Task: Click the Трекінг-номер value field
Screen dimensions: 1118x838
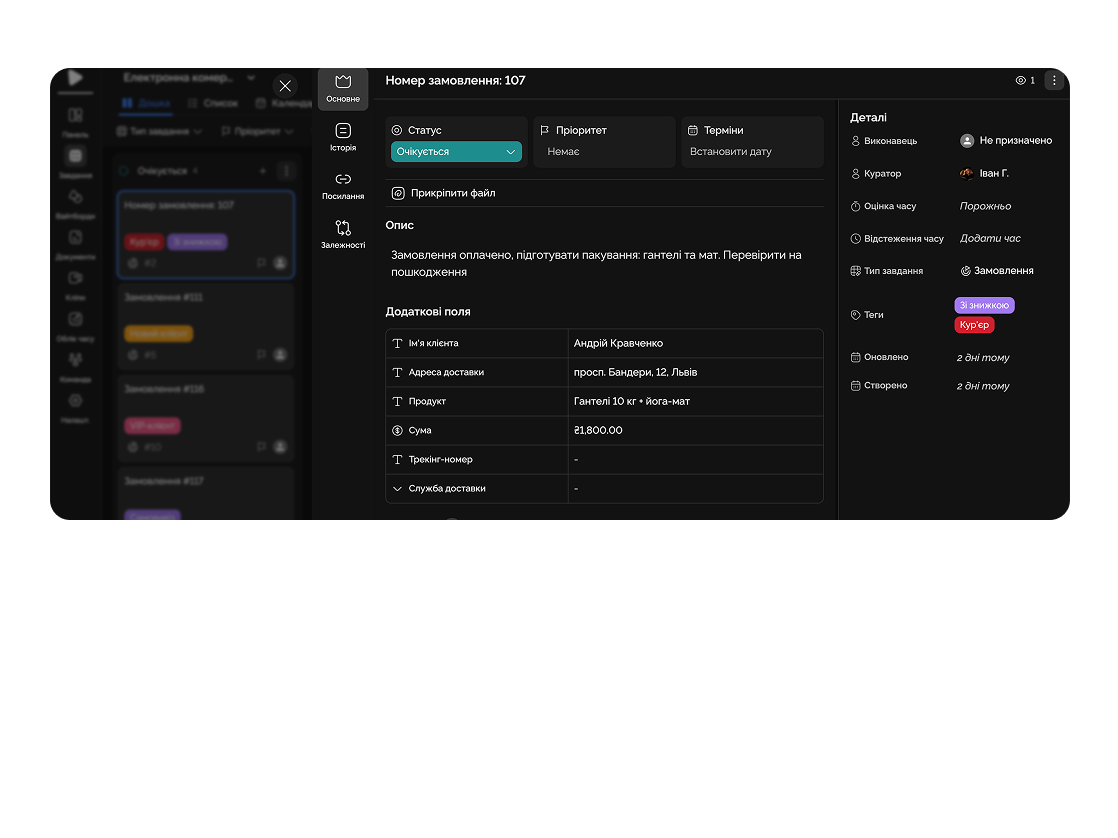Action: pos(695,460)
